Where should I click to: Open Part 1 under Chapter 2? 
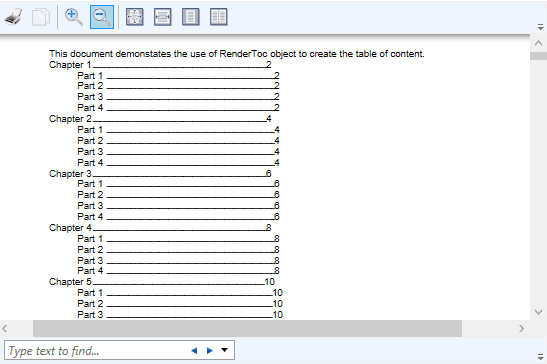(178, 130)
